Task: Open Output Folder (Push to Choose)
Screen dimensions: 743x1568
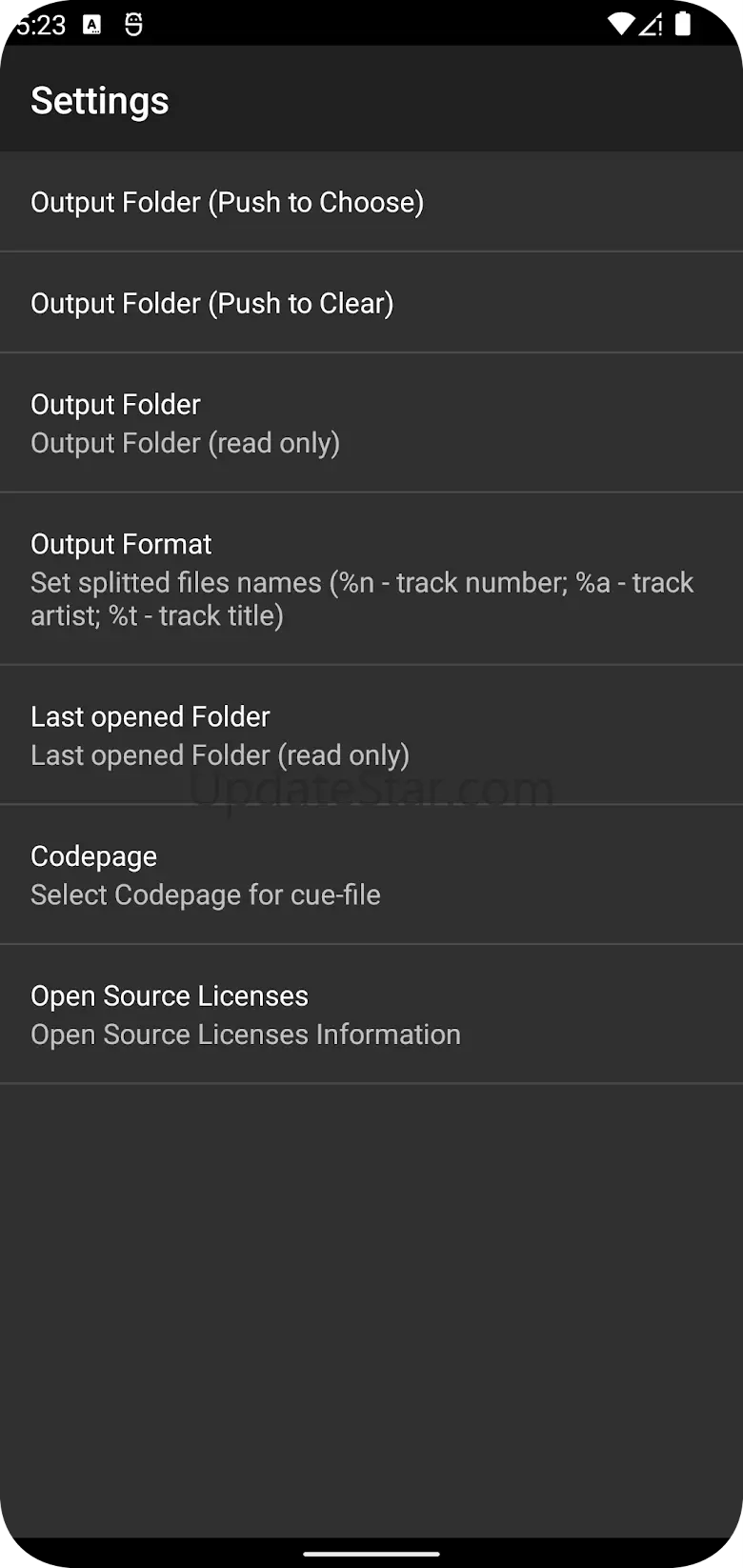Action: pos(371,202)
